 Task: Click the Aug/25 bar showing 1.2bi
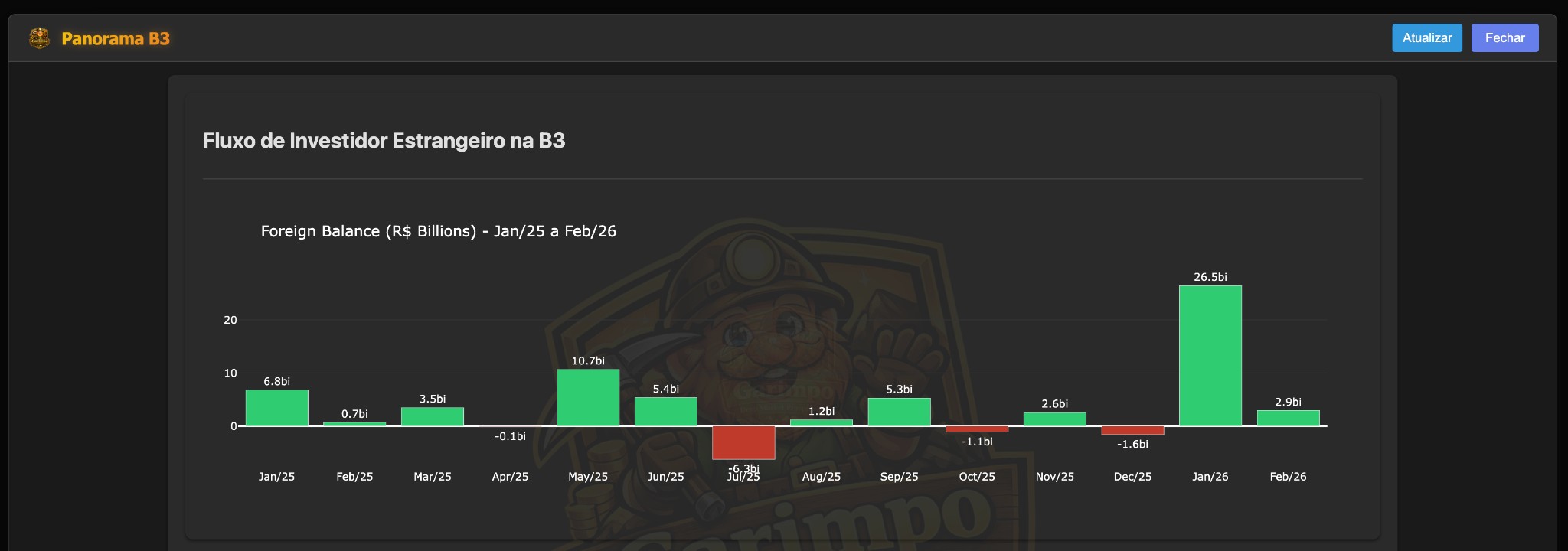point(821,422)
